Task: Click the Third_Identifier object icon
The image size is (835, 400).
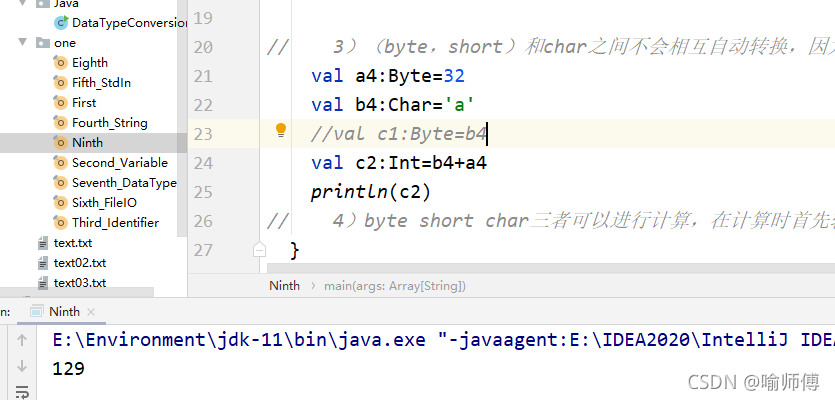Action: [61, 223]
